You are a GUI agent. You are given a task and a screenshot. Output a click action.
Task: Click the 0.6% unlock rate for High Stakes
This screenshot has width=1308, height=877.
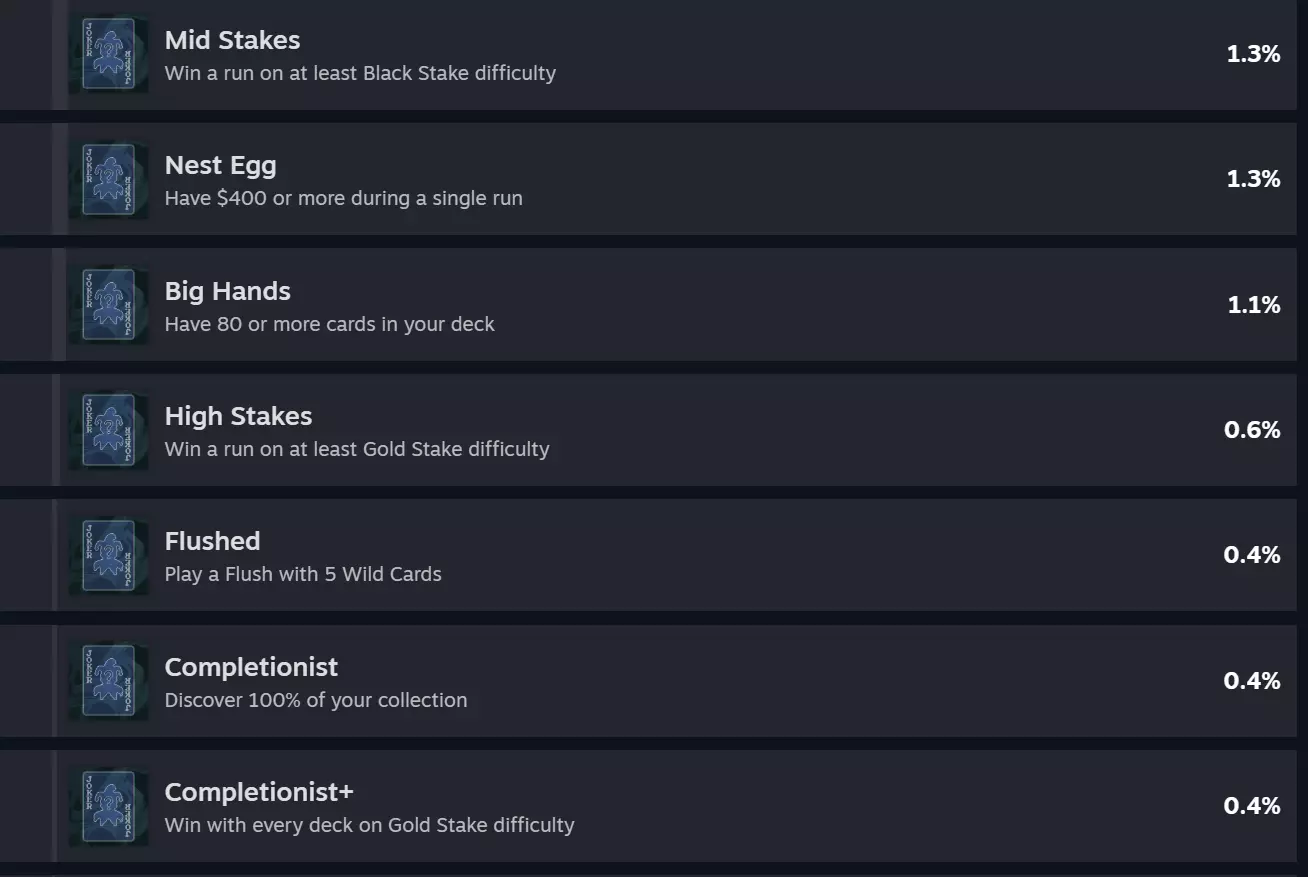click(1252, 430)
